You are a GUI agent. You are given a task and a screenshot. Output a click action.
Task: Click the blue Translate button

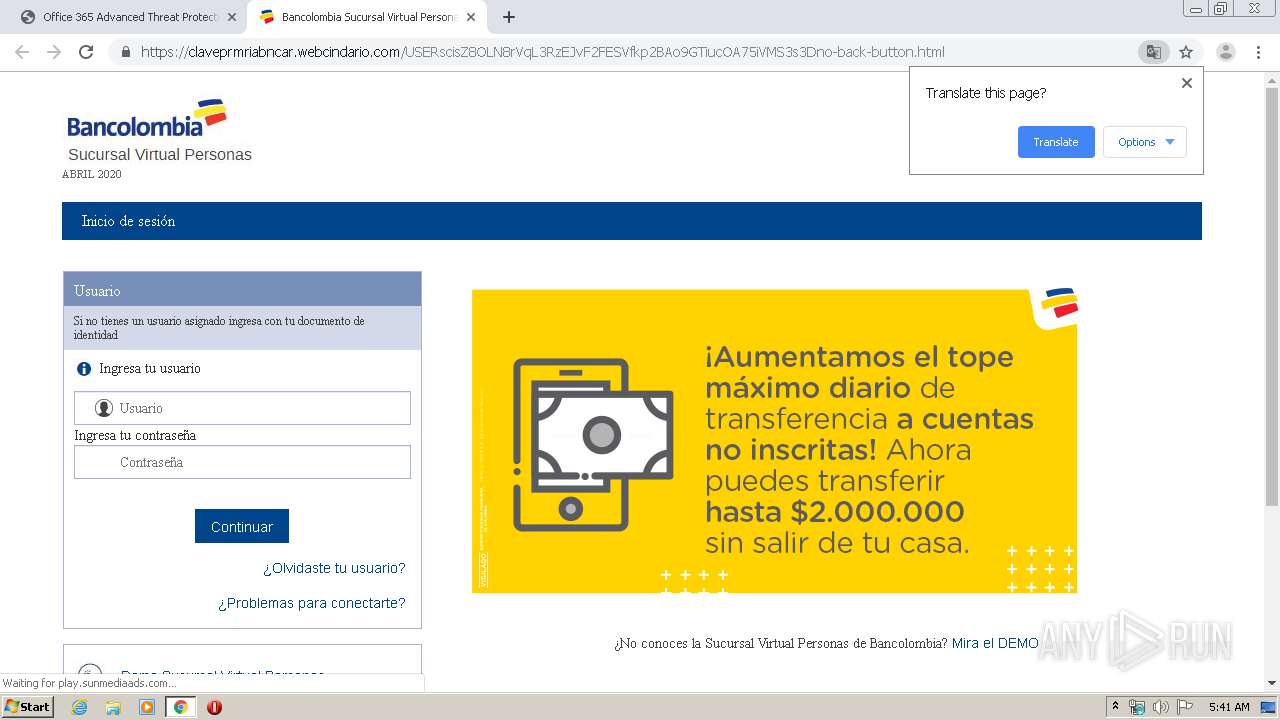(1056, 142)
